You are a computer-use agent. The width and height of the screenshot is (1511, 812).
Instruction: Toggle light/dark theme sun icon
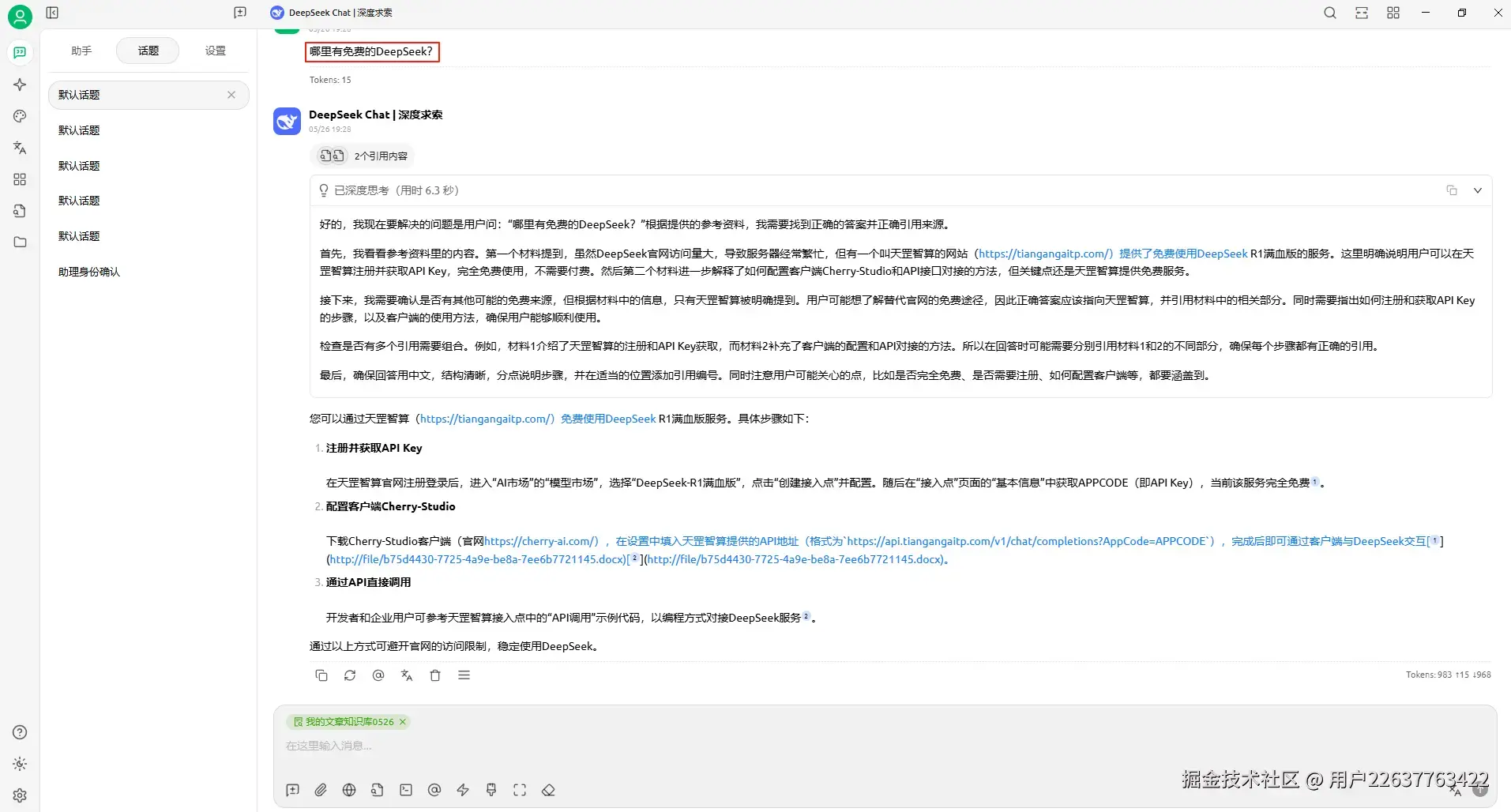tap(20, 764)
